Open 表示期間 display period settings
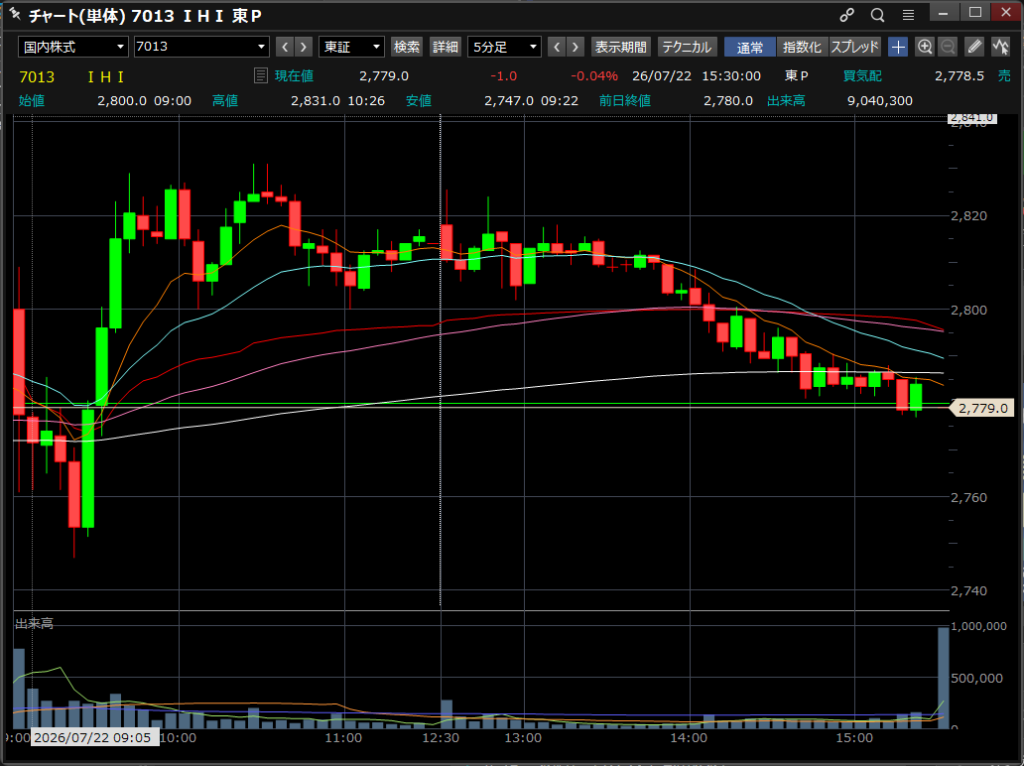 coord(620,47)
